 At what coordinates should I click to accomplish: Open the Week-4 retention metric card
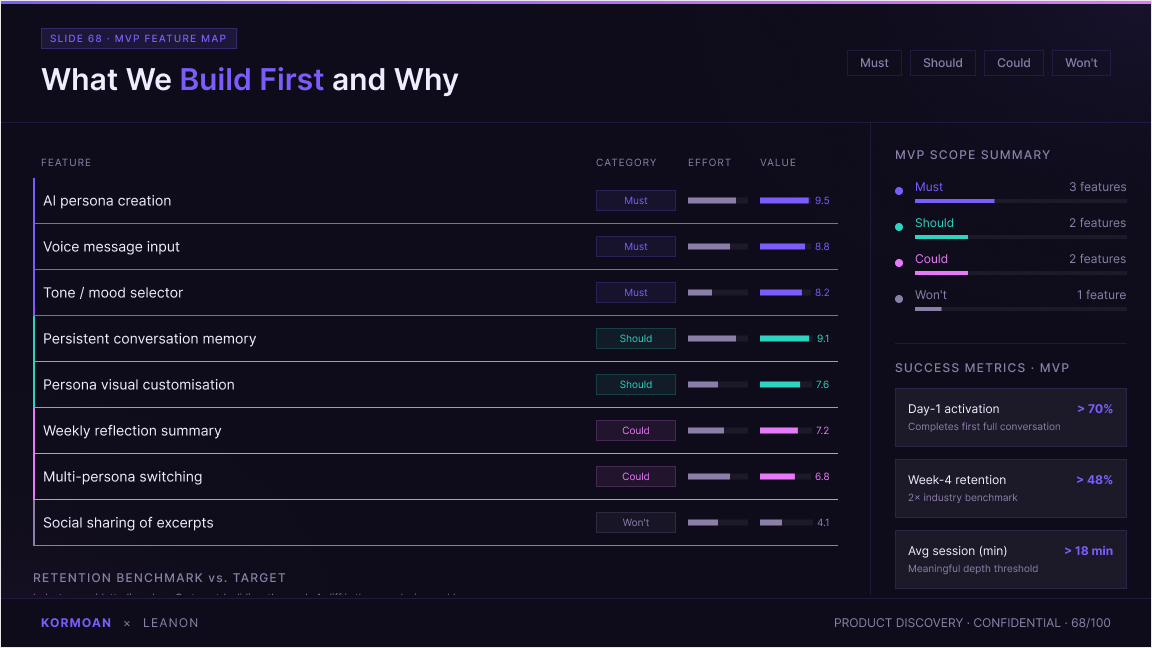coord(1010,489)
